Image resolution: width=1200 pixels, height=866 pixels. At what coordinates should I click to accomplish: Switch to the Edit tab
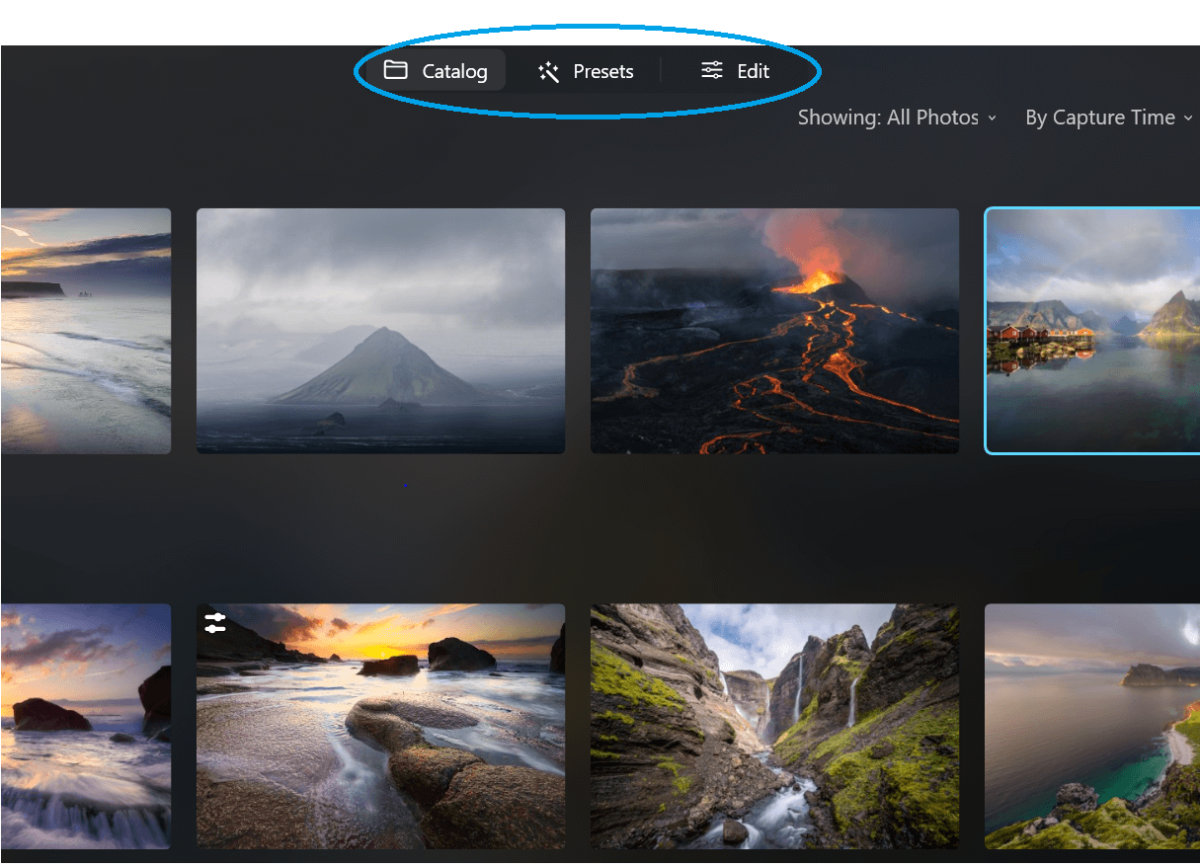[734, 70]
